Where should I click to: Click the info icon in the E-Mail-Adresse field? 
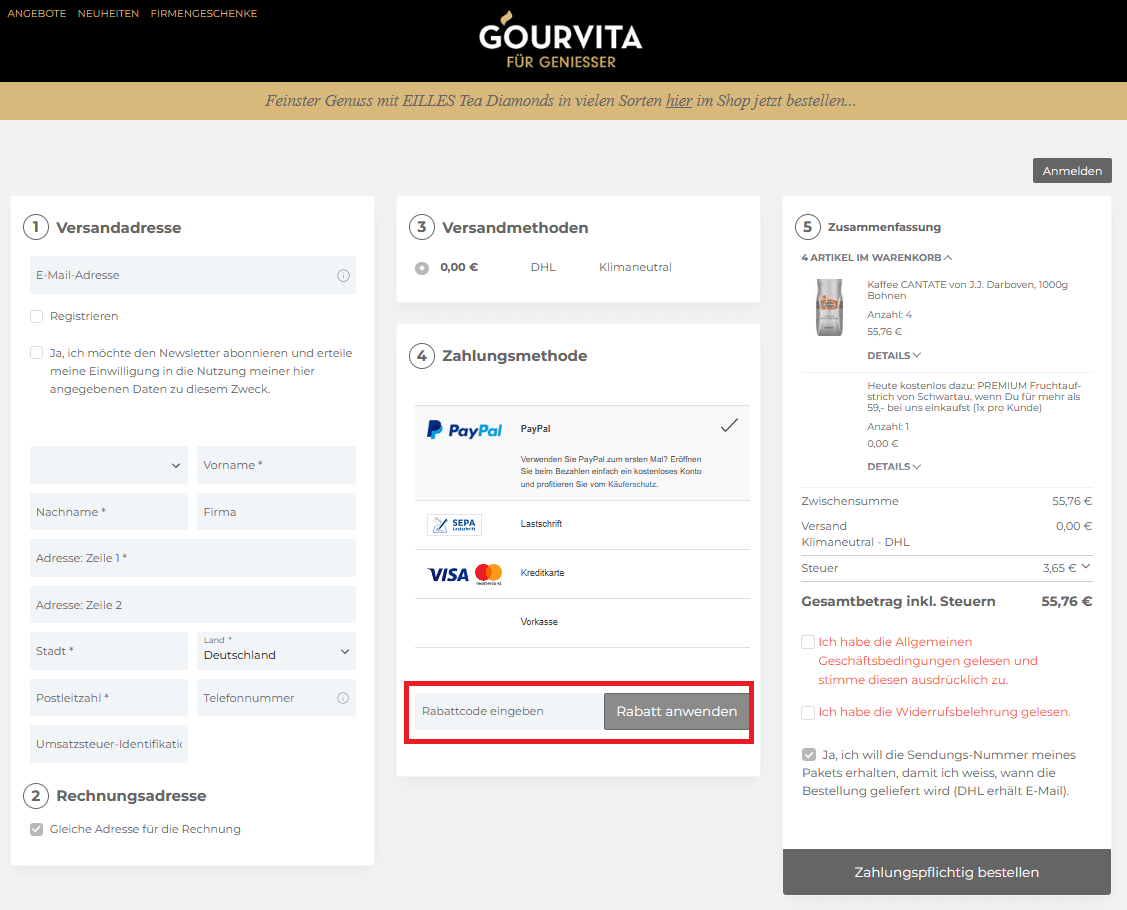click(344, 275)
